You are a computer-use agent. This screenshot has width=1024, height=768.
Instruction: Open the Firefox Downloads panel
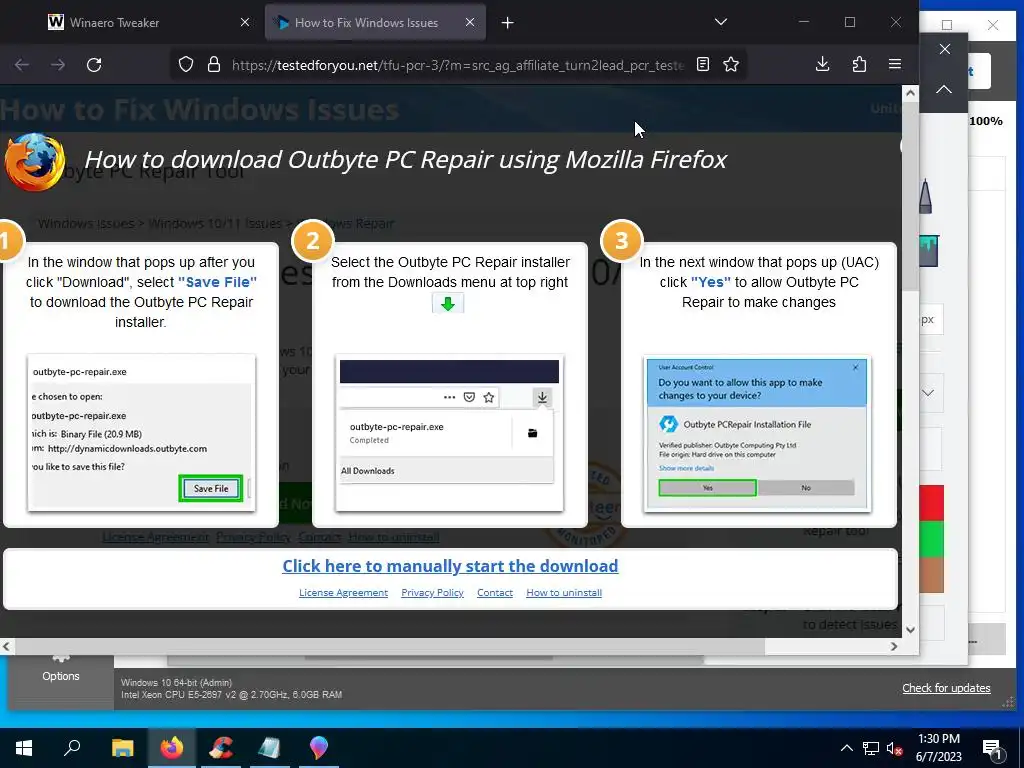pyautogui.click(x=823, y=64)
